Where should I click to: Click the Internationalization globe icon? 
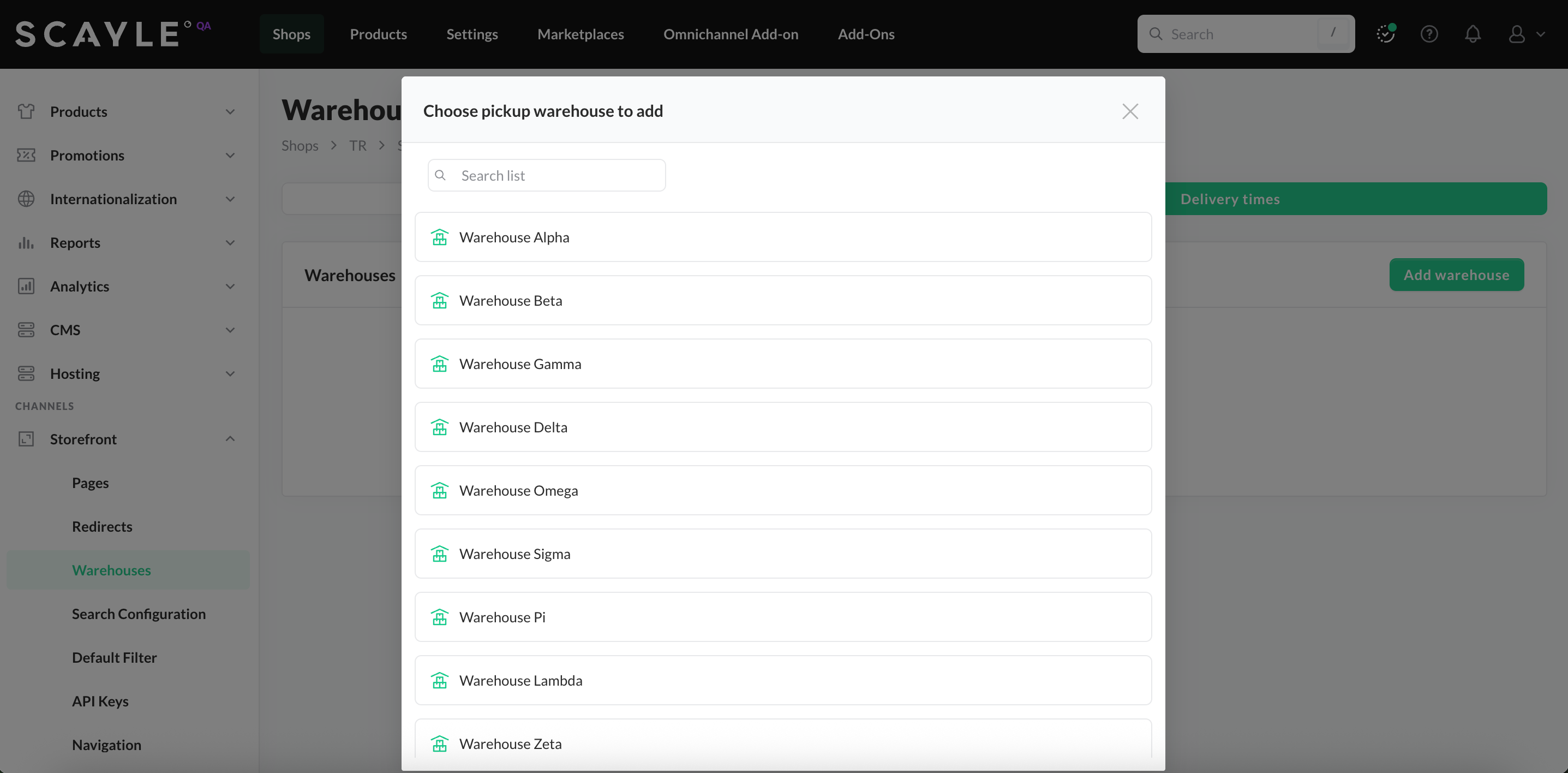pos(26,199)
